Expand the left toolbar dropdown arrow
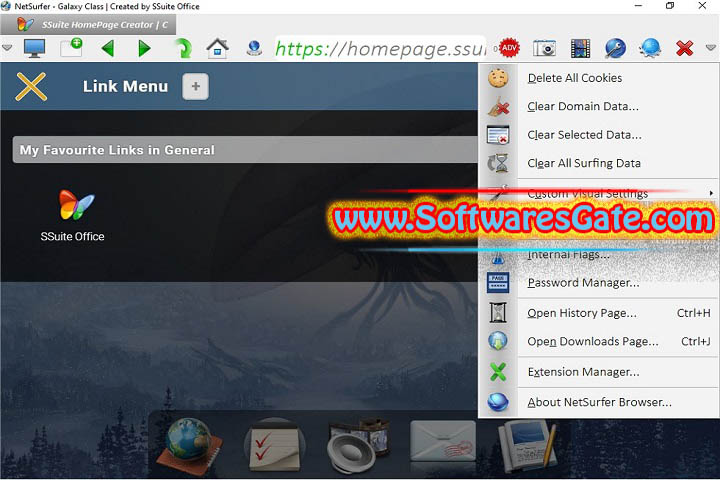 pyautogui.click(x=7, y=48)
